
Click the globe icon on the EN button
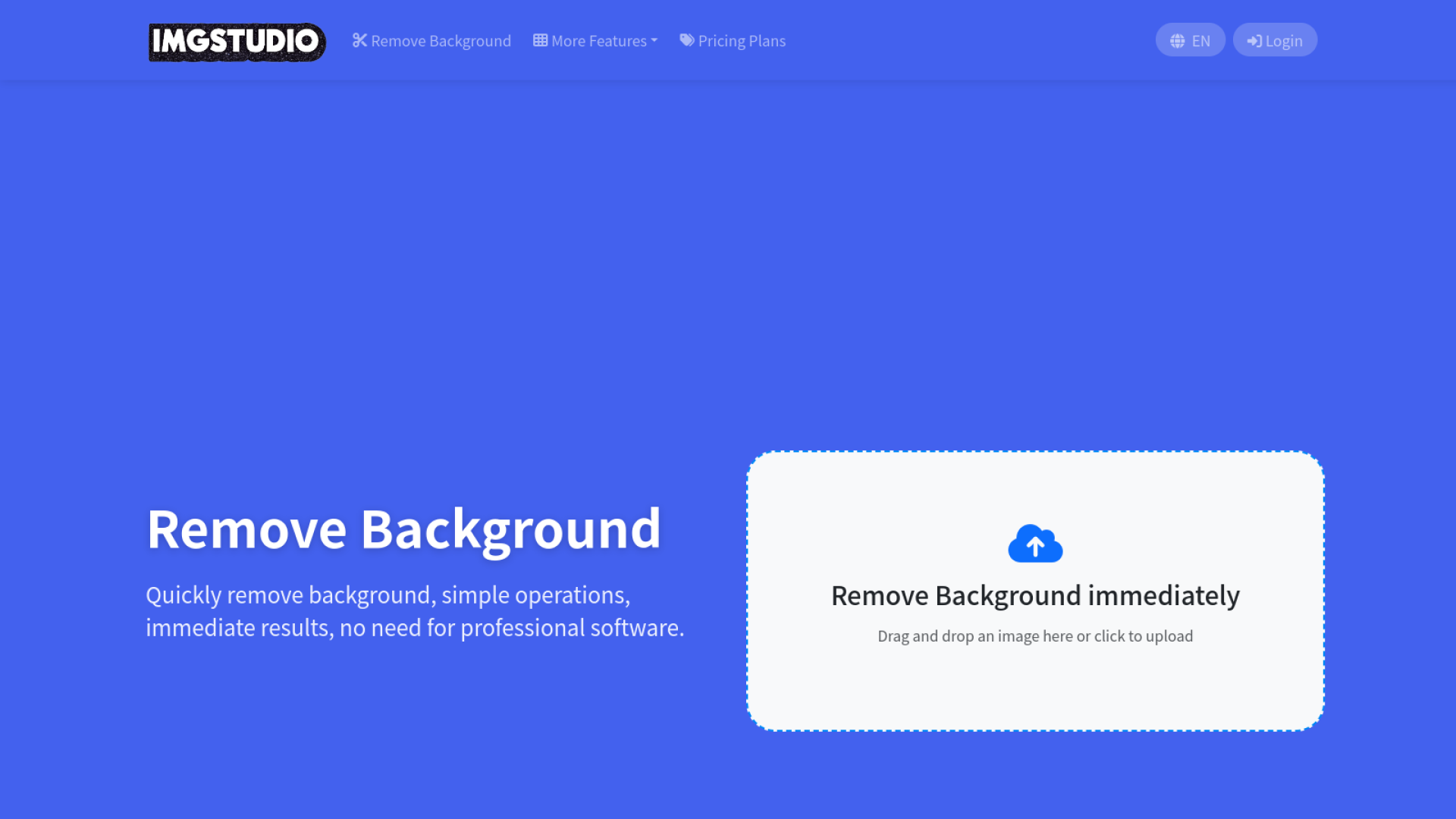(x=1177, y=40)
